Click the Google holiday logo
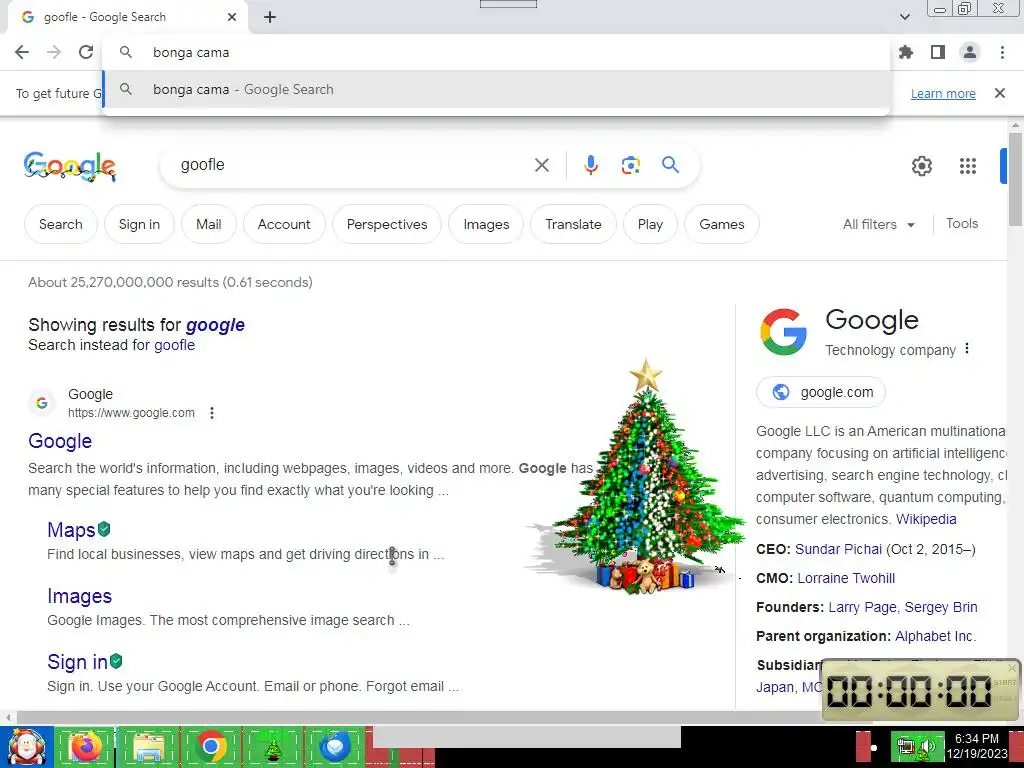Viewport: 1024px width, 768px height. tap(69, 166)
